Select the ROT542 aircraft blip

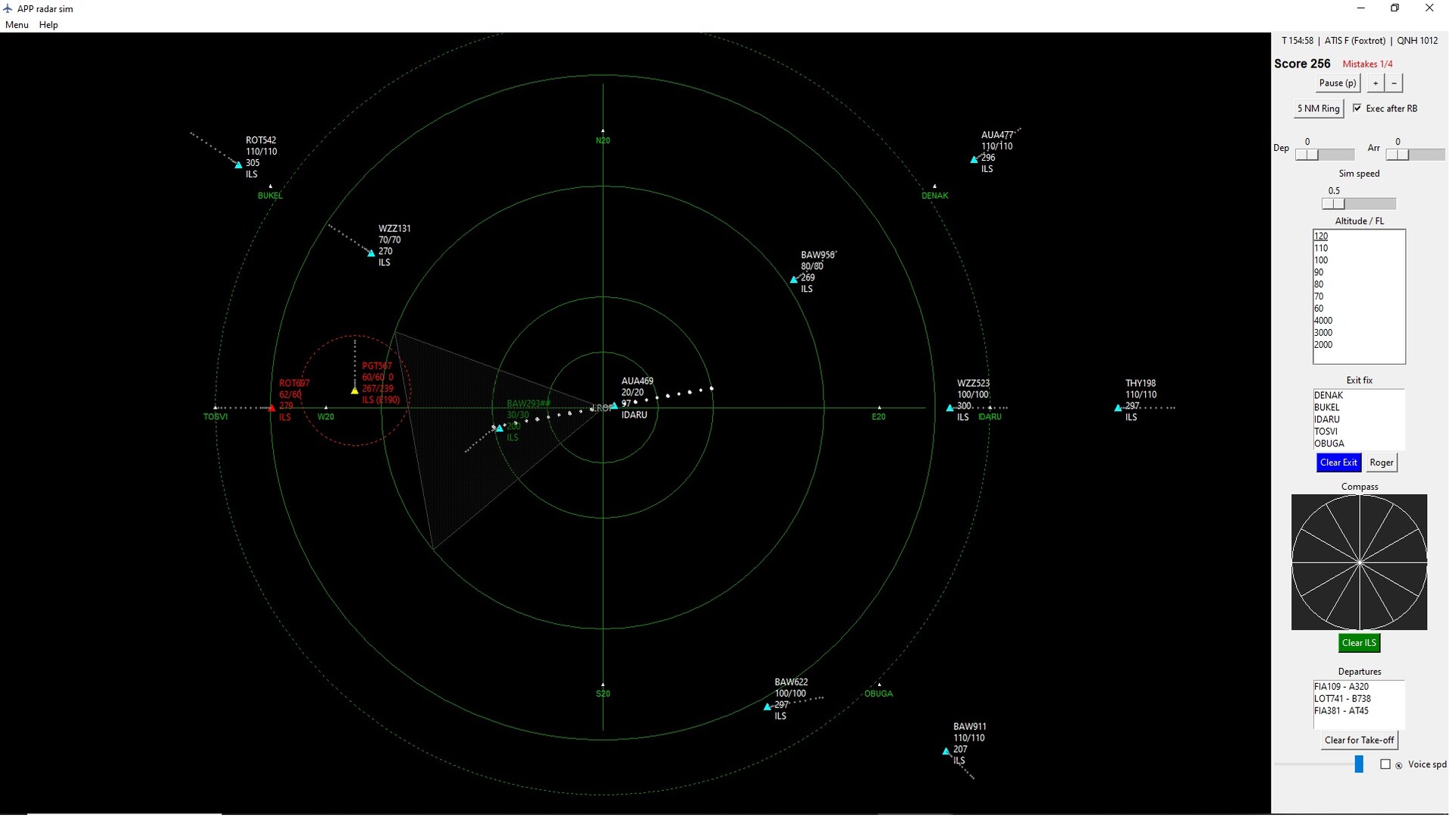[x=239, y=165]
